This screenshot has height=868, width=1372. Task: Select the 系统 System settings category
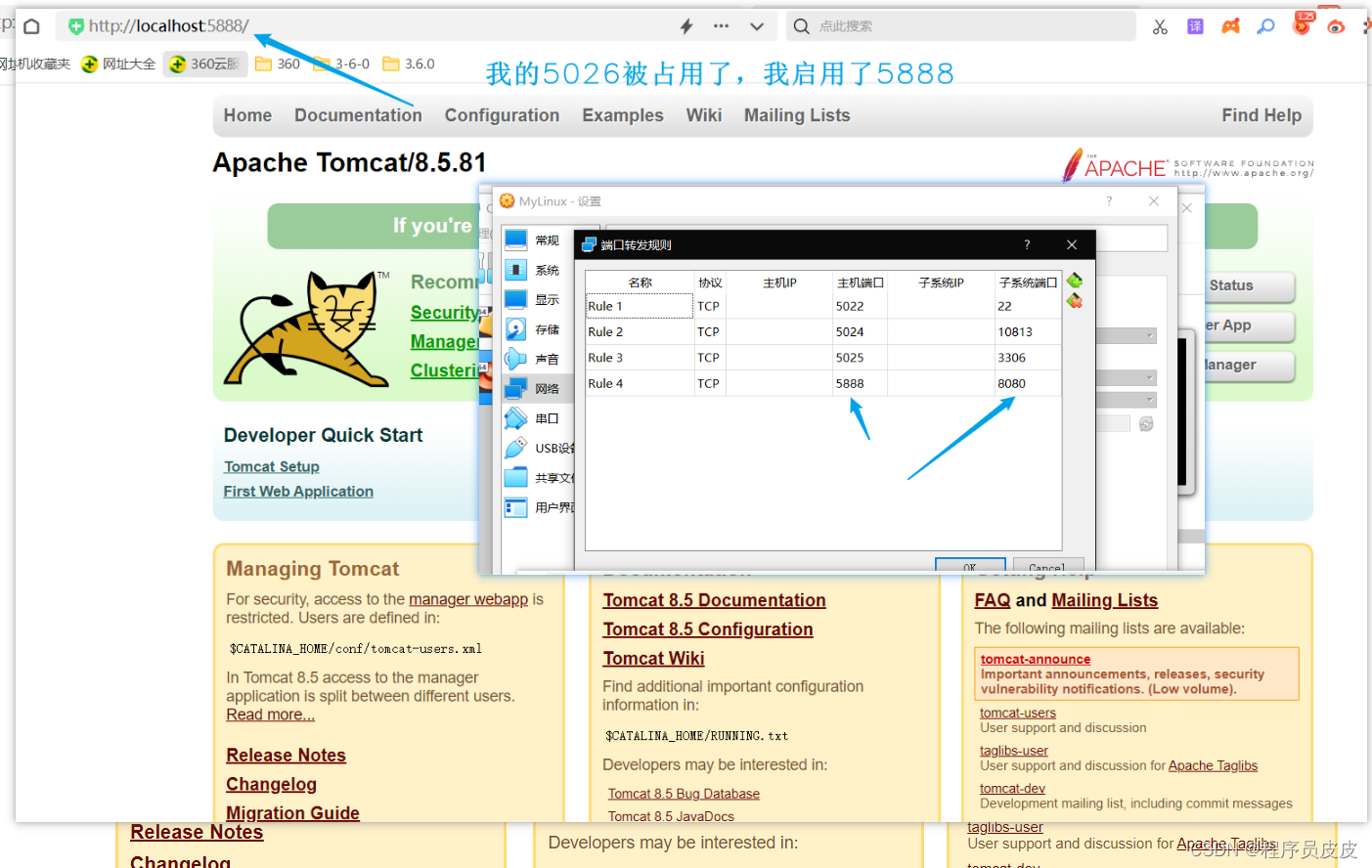coord(535,270)
